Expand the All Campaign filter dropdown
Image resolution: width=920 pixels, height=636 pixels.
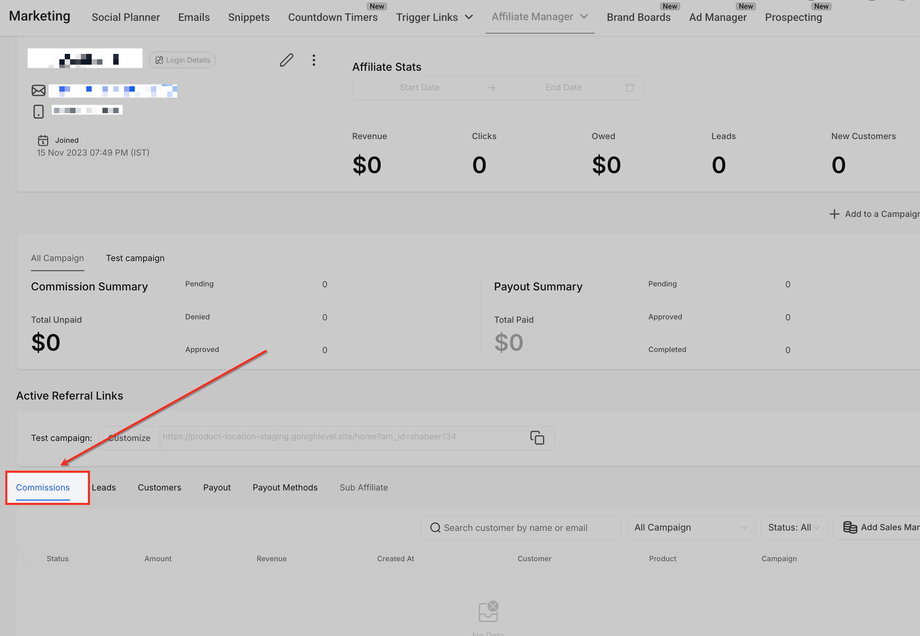[690, 528]
